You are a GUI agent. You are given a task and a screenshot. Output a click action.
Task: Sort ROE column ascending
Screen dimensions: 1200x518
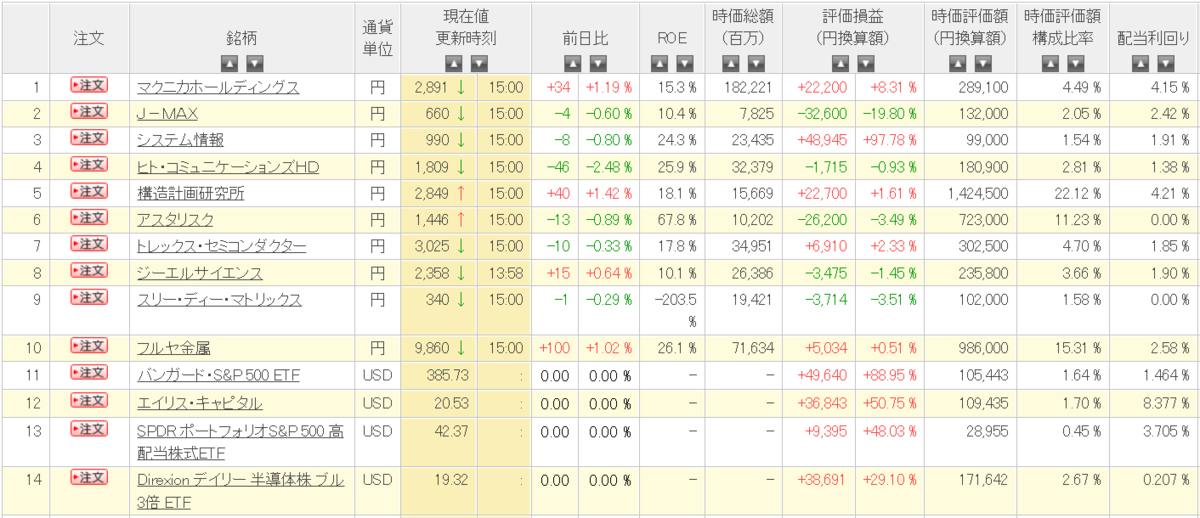pos(659,63)
